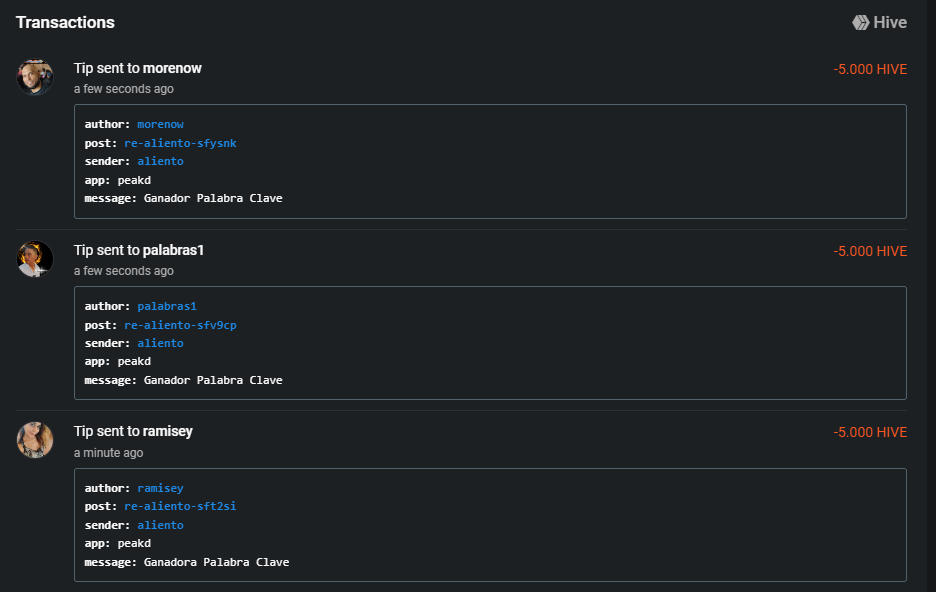Click the Hive logo icon
The image size is (936, 592).
click(x=860, y=23)
